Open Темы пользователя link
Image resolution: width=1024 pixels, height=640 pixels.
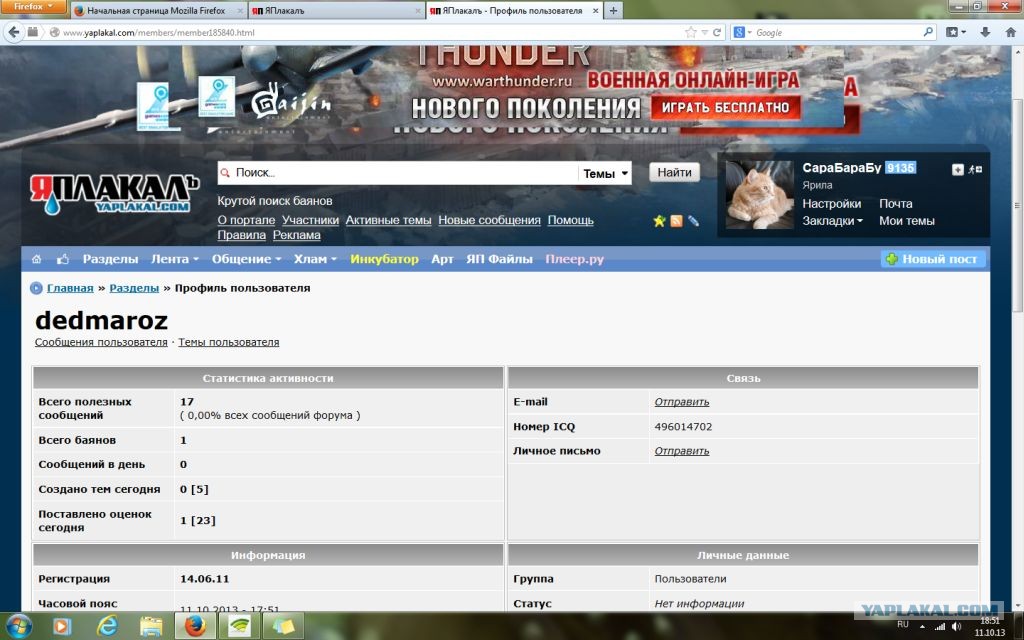229,342
